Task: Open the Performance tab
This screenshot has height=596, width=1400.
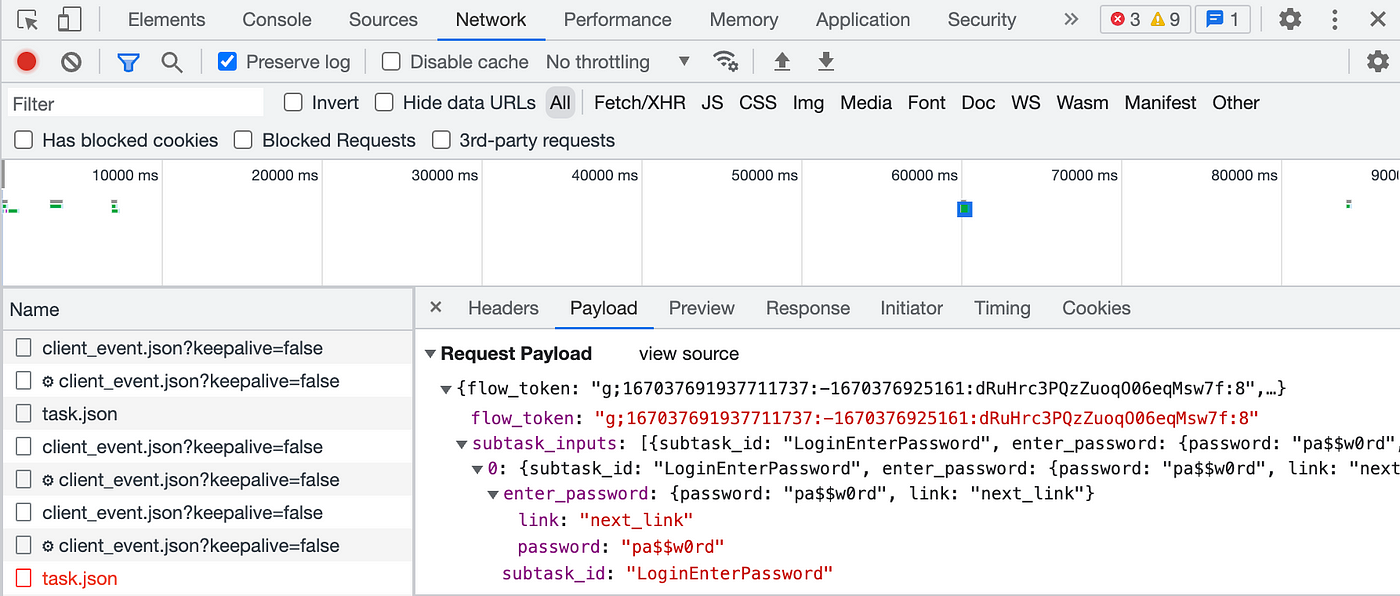Action: tap(618, 19)
